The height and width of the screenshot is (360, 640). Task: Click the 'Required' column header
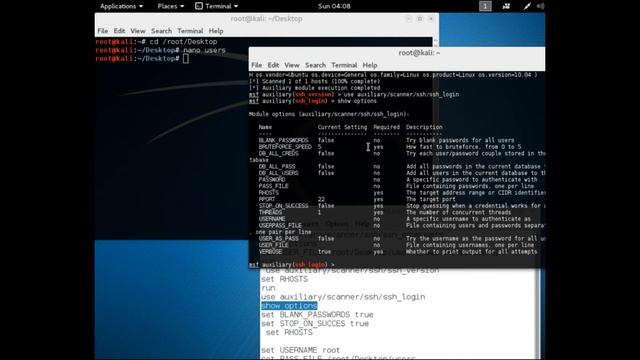tap(386, 127)
